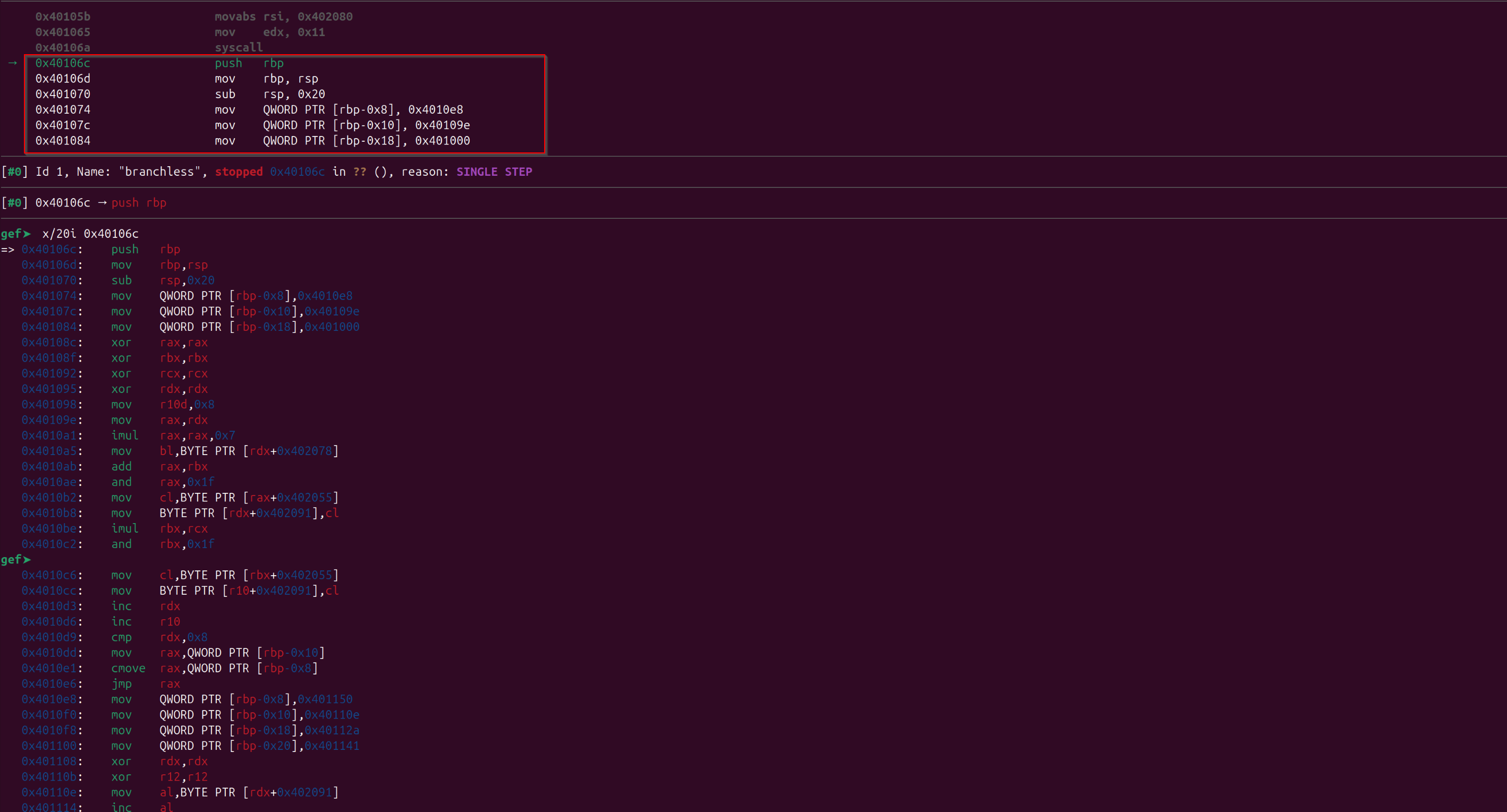Click the => pointer before 0x40106c

(x=7, y=250)
